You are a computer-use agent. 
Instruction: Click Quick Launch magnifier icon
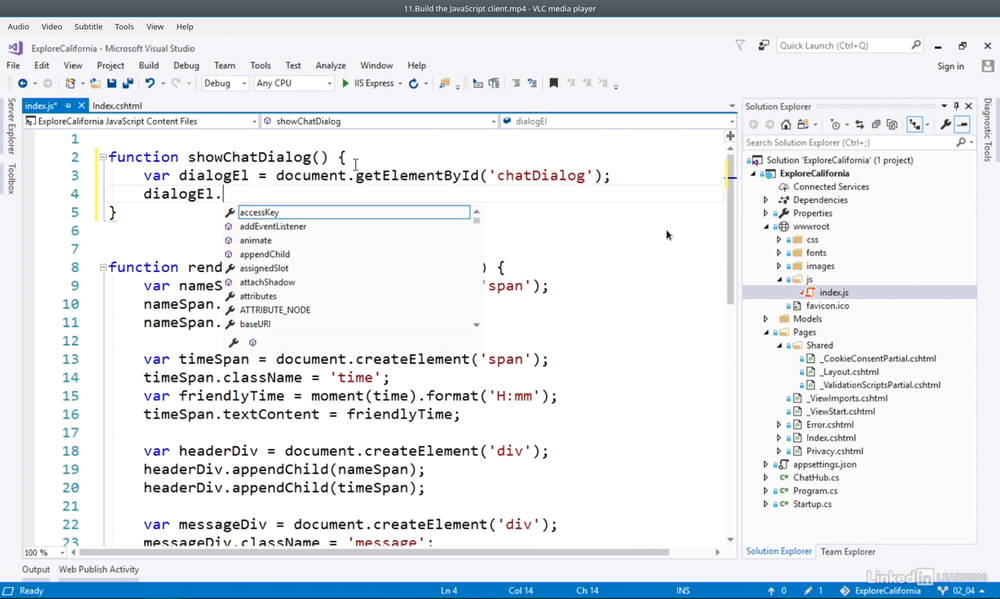pos(916,45)
